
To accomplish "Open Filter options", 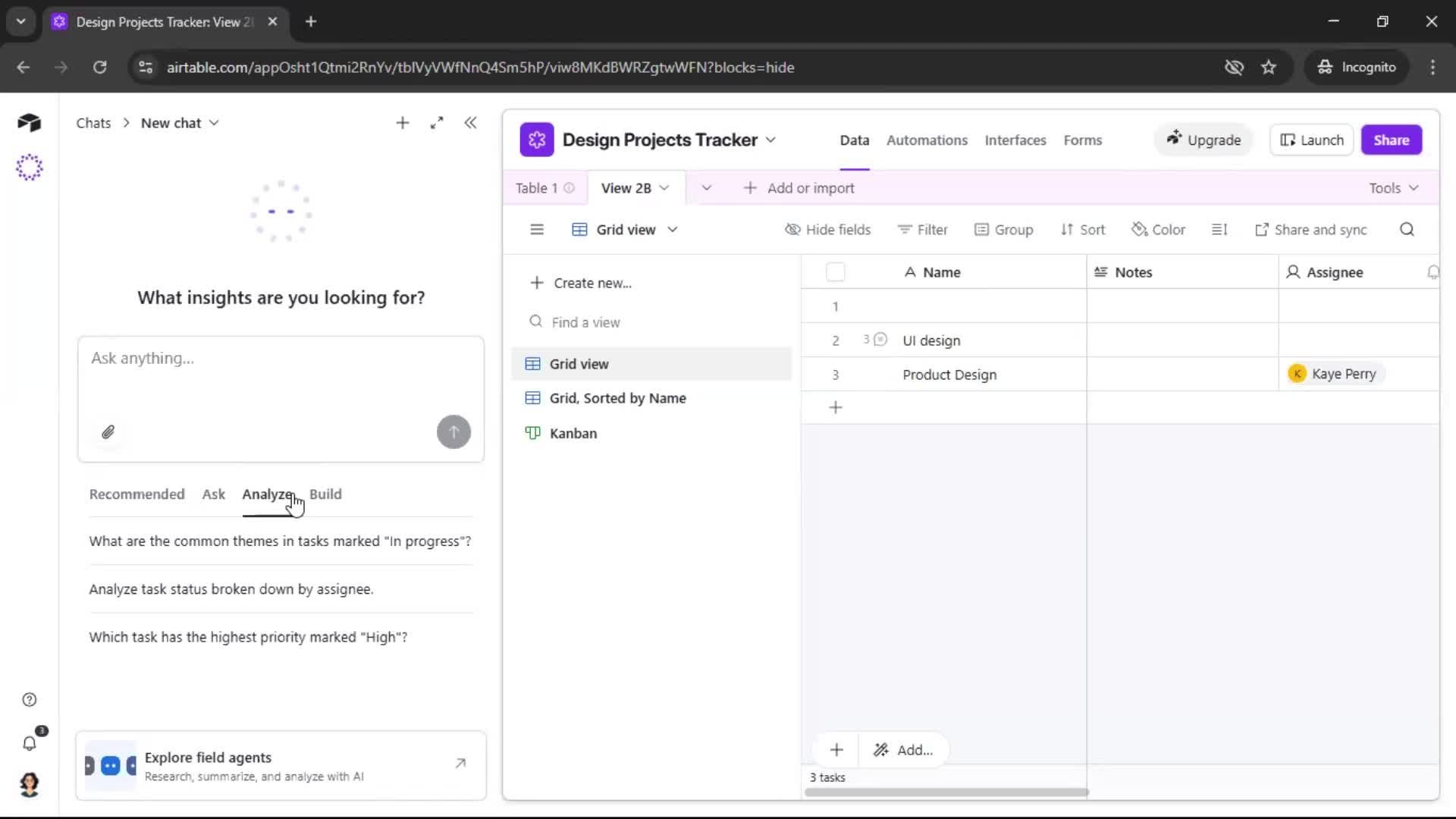I will pos(922,230).
